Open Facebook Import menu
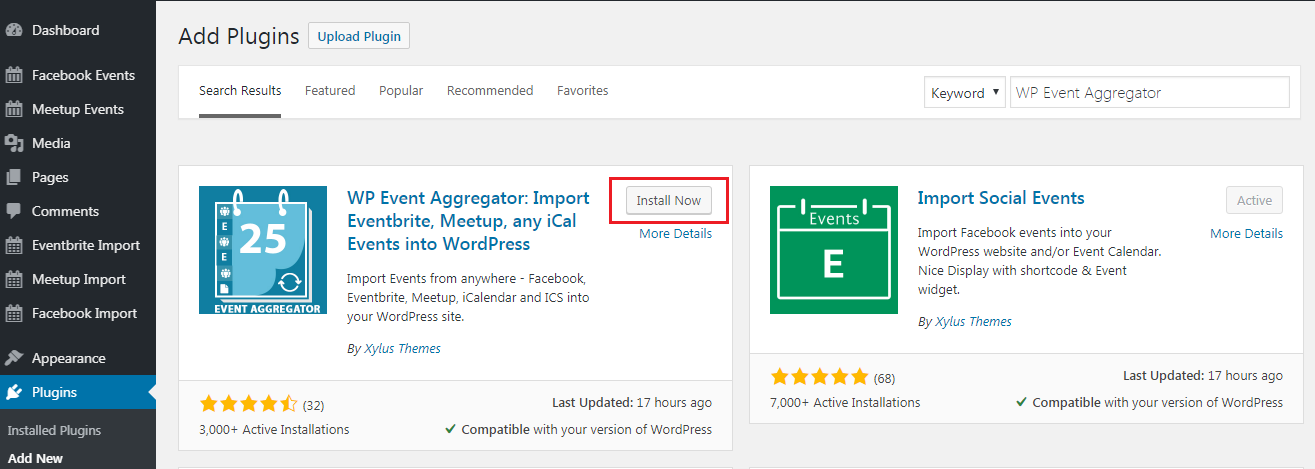This screenshot has height=469, width=1315. pyautogui.click(x=78, y=313)
